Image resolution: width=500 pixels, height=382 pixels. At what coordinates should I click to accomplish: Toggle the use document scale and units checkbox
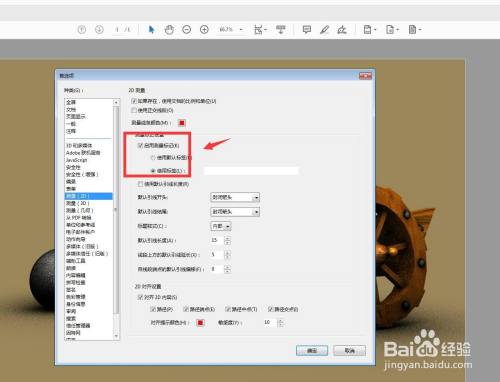click(134, 101)
